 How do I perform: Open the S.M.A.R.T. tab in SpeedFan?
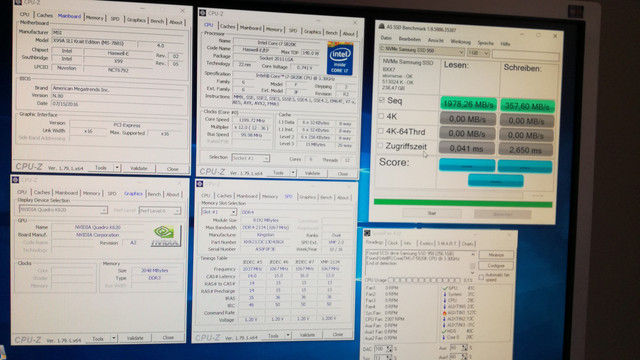(x=447, y=244)
